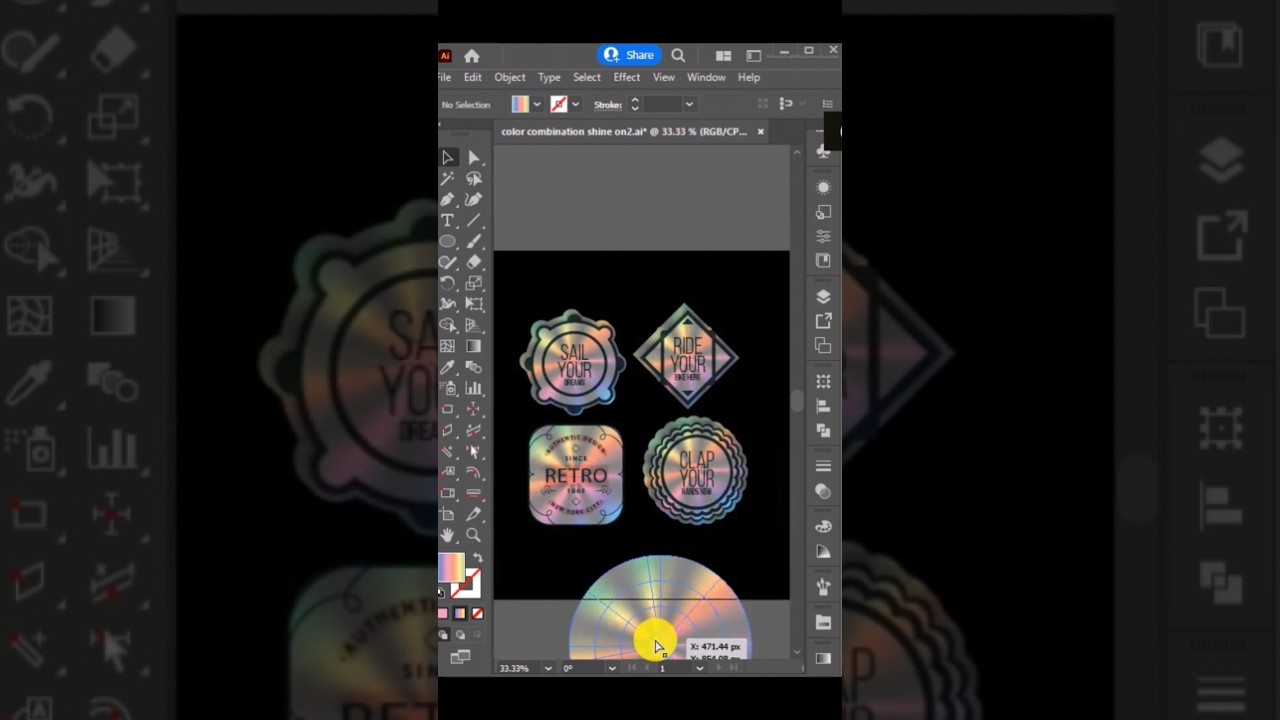Activate the Zoom magnifier tool
Image resolution: width=1280 pixels, height=720 pixels.
[x=474, y=535]
